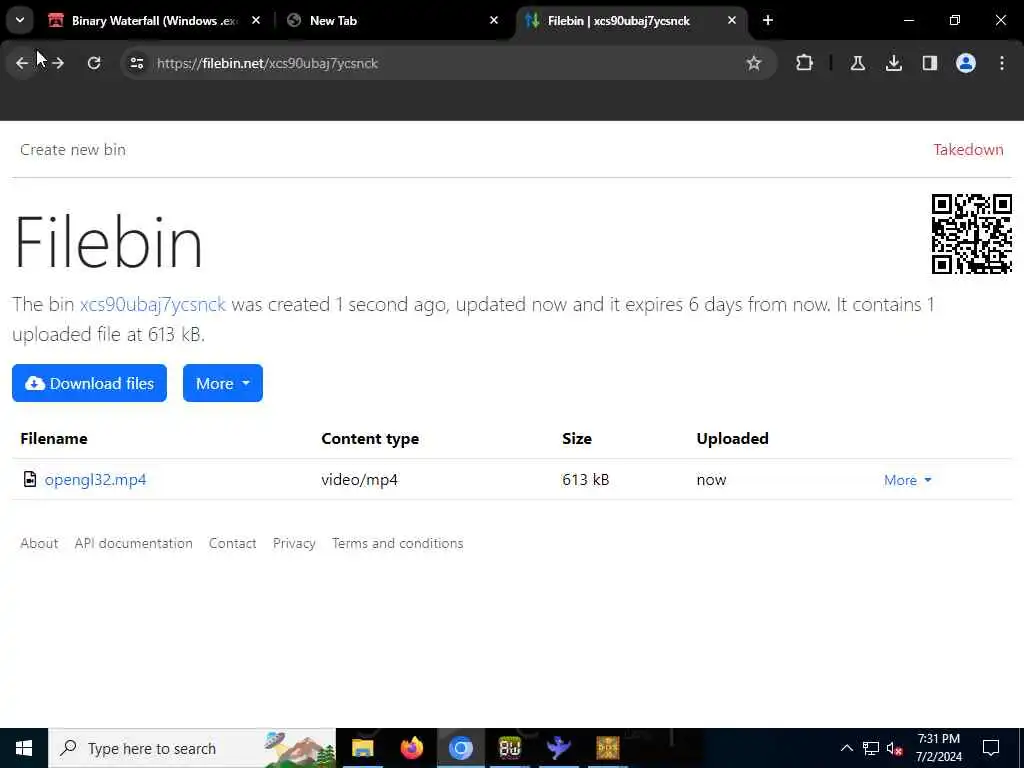Click the Uploaded column header
Viewport: 1024px width, 768px height.
tap(732, 439)
